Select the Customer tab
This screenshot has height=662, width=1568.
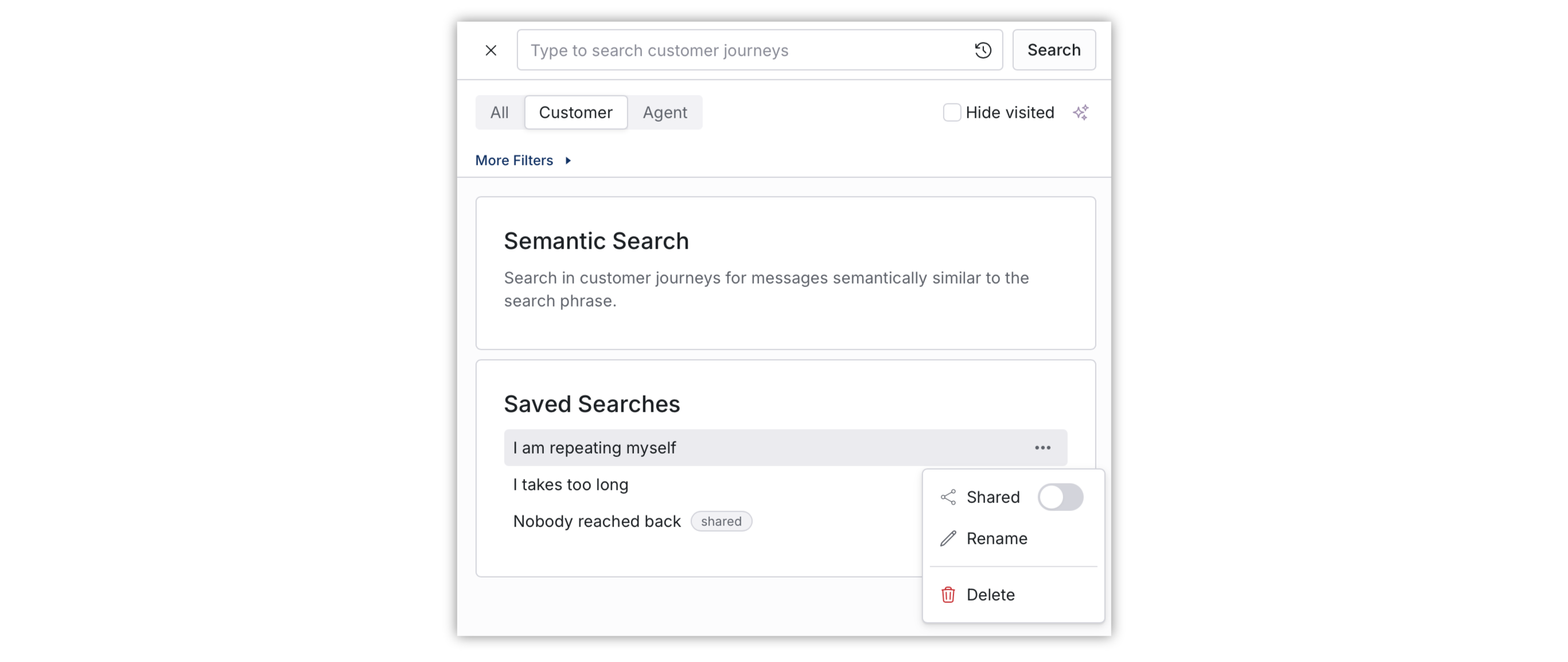coord(576,112)
